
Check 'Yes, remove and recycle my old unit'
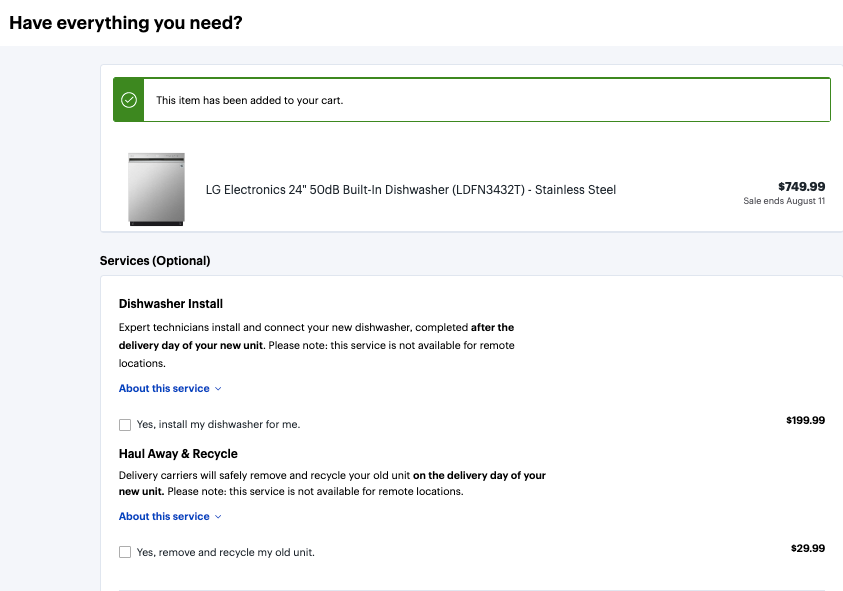125,552
